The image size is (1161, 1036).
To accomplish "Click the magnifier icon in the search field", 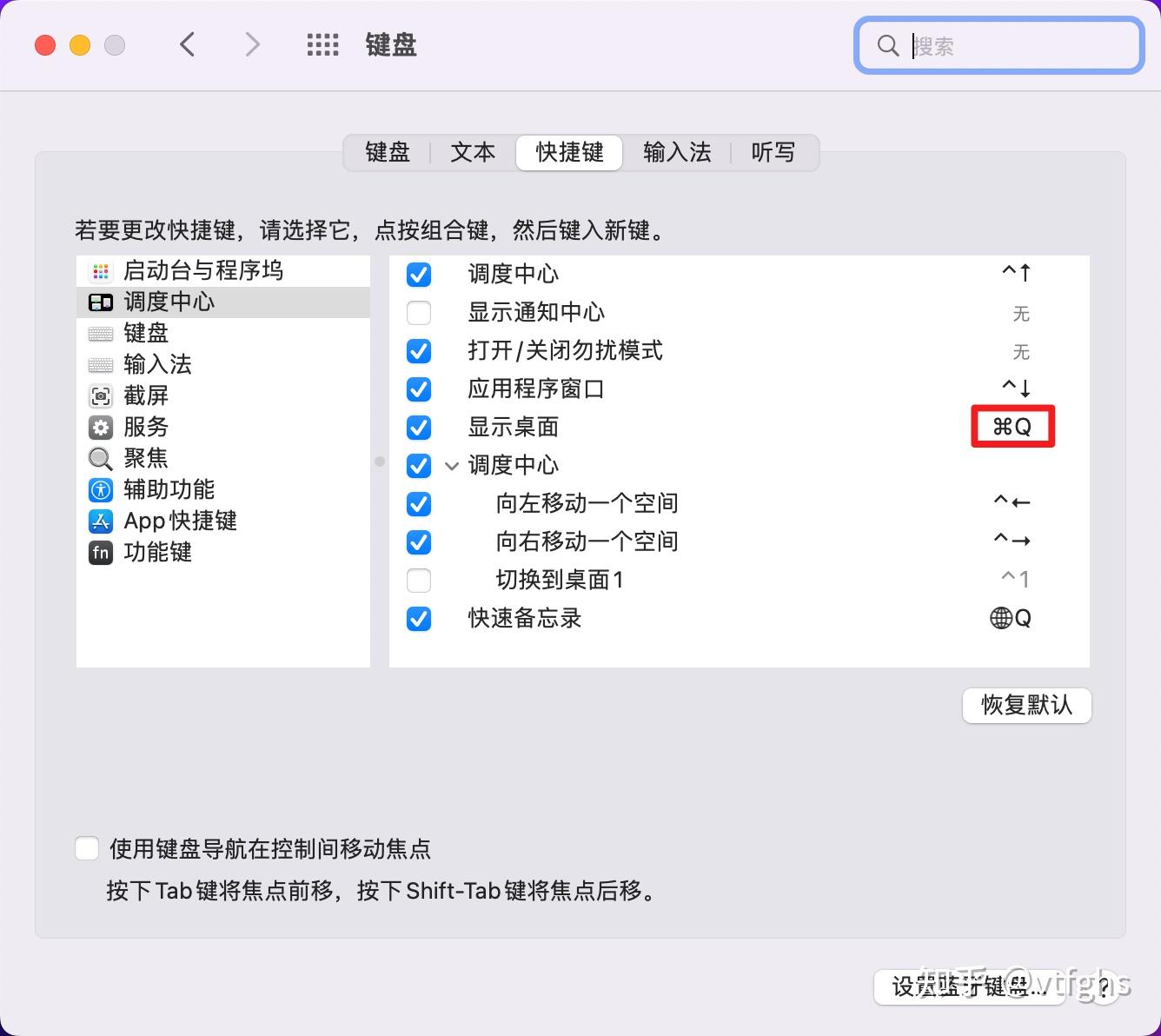I will click(x=887, y=45).
